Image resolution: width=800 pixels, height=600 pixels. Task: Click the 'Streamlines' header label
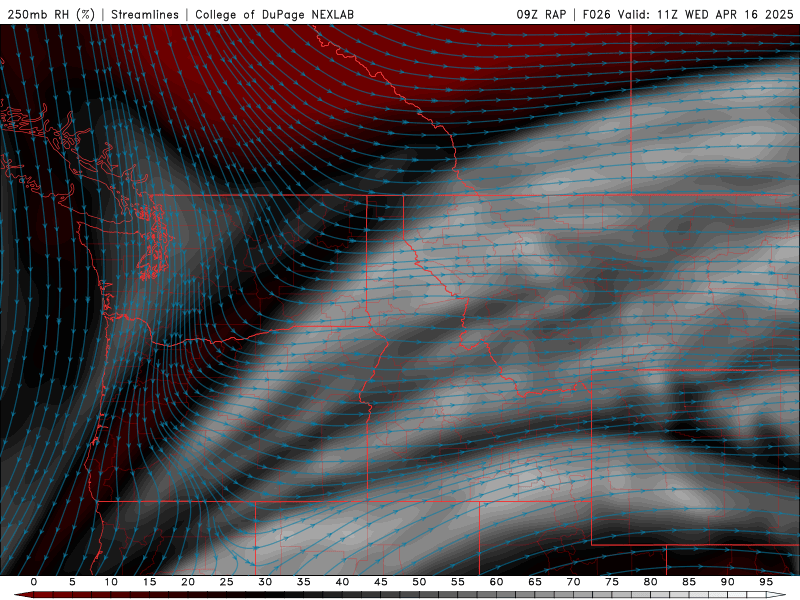tap(145, 14)
